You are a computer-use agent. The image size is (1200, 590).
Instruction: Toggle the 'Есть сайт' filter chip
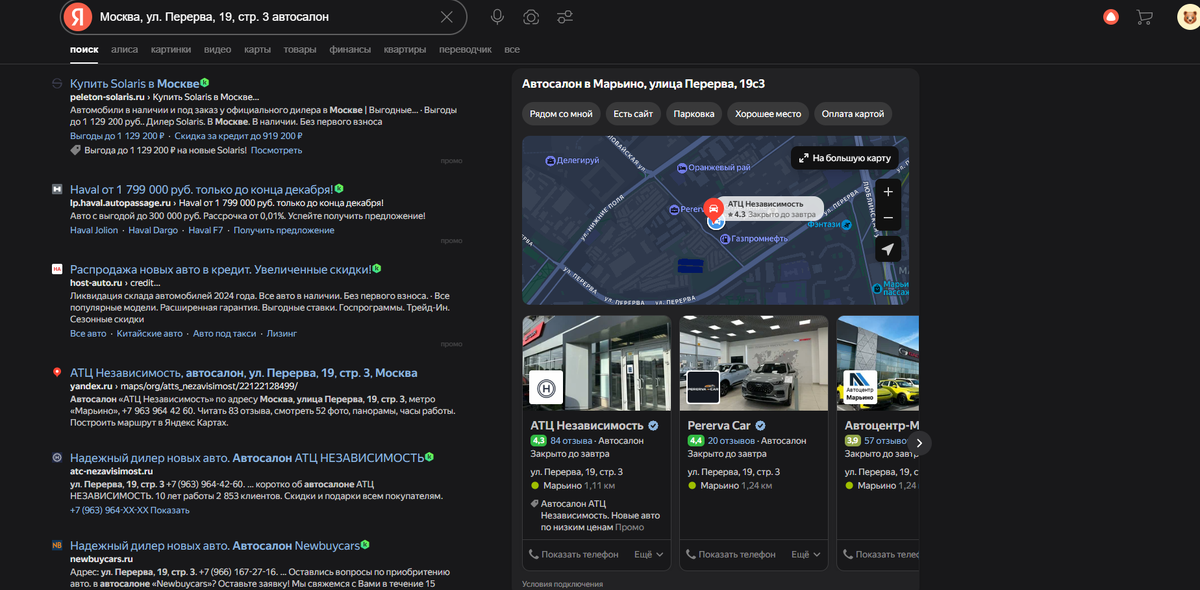pos(633,114)
